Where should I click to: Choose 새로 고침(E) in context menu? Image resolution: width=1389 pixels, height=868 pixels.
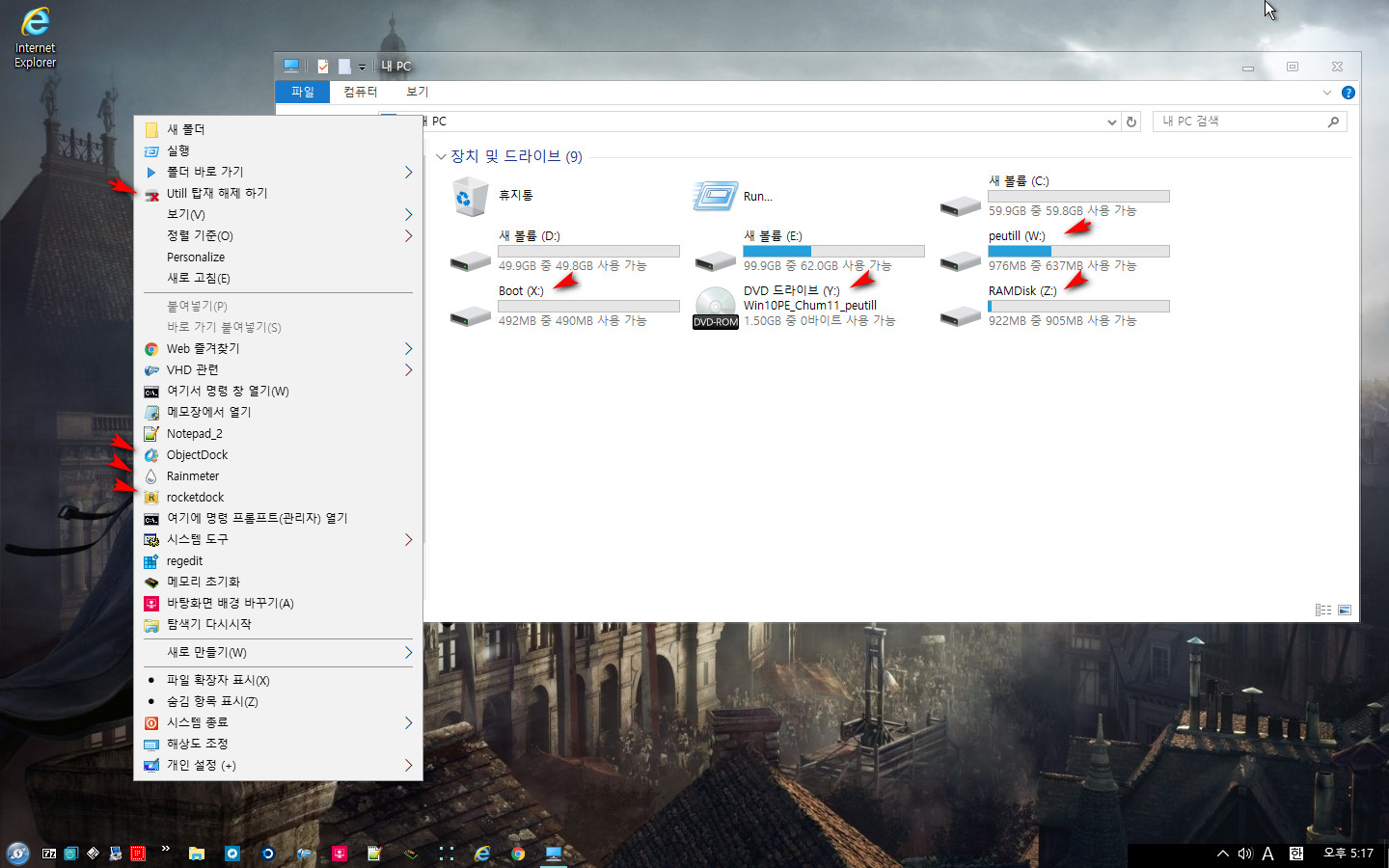[x=278, y=278]
